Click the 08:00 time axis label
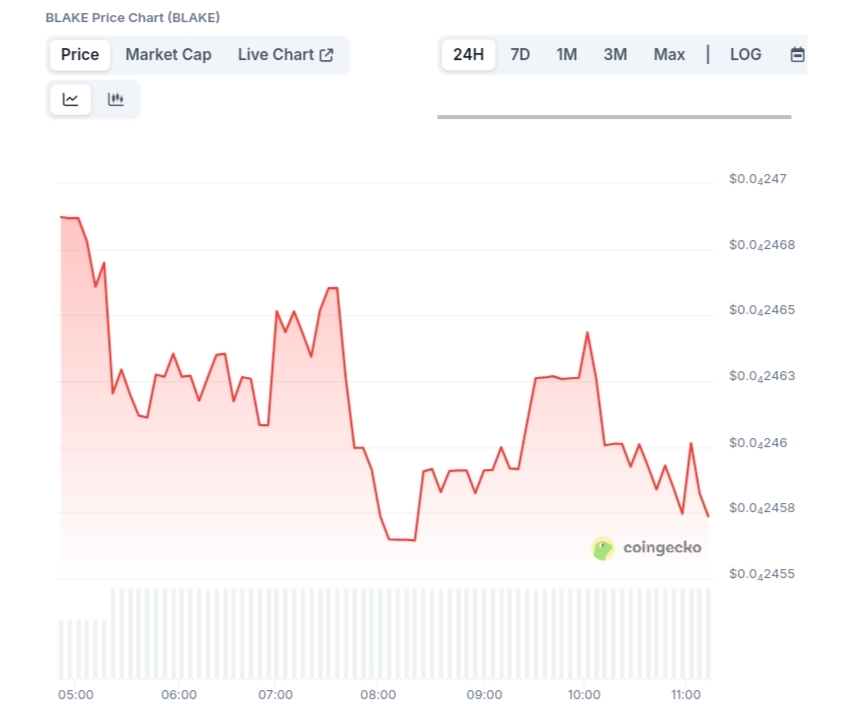860x704 pixels. click(x=378, y=695)
